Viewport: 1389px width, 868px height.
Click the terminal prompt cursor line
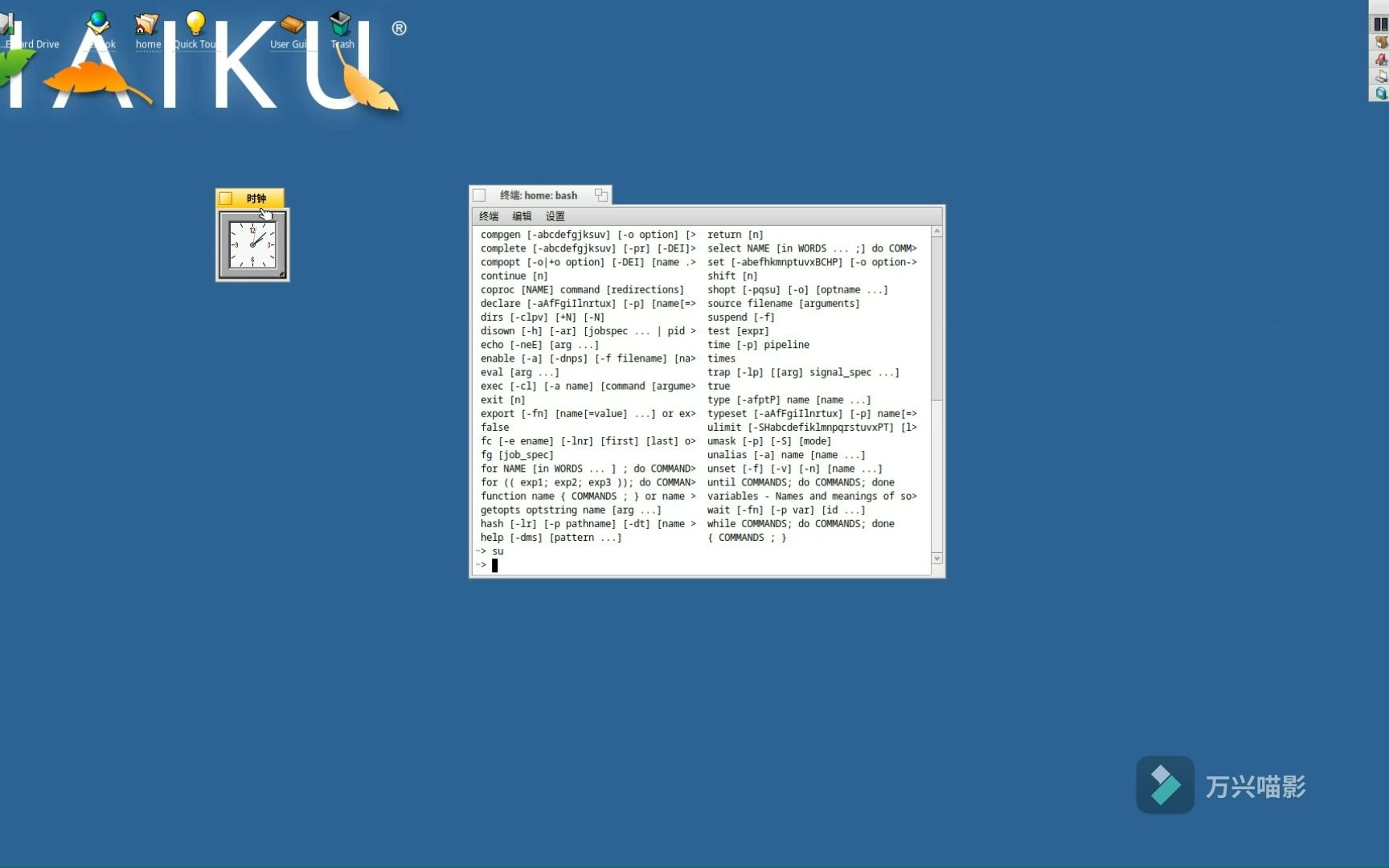click(x=494, y=565)
